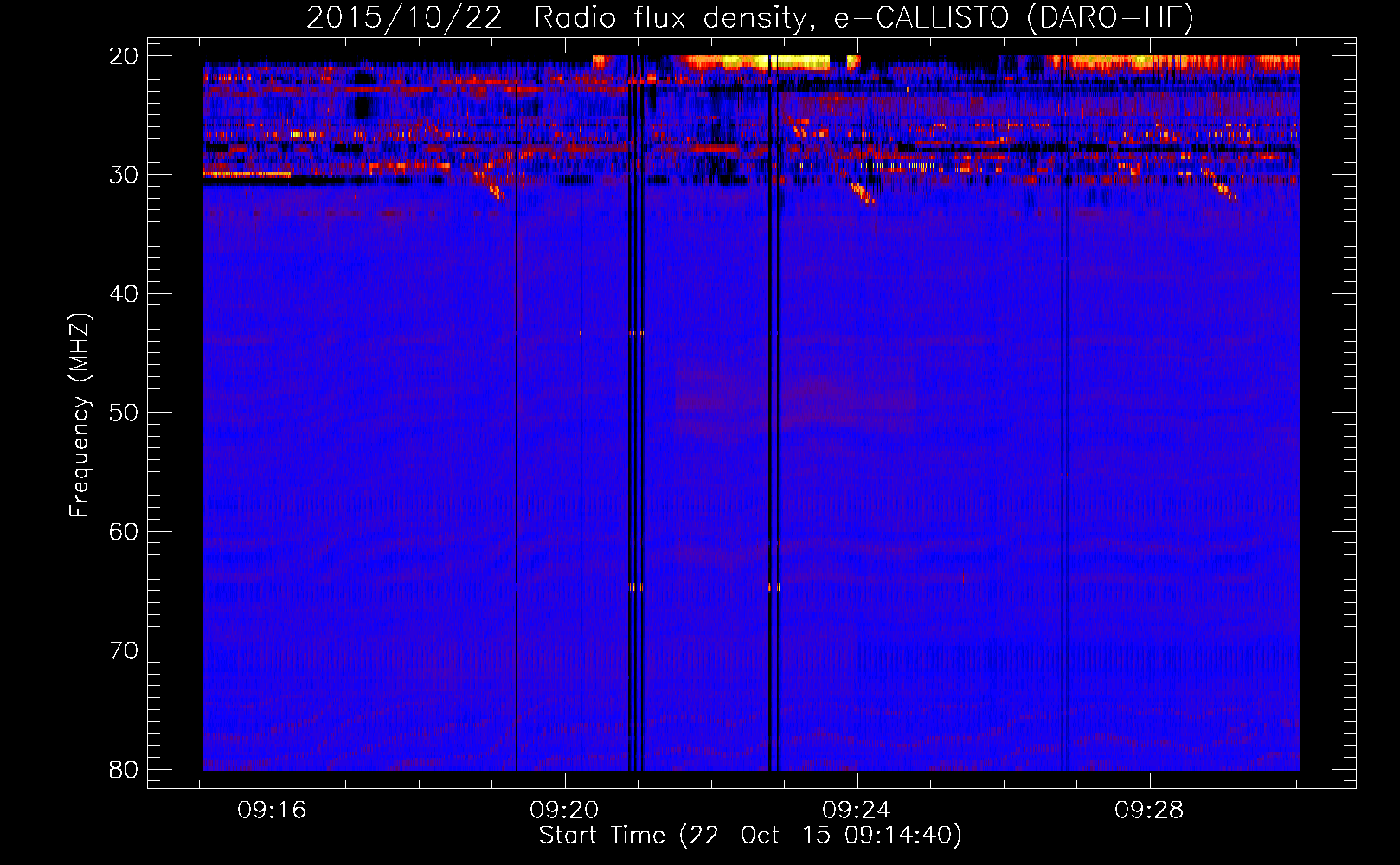Viewport: 1400px width, 865px height.
Task: Click the 09:16 time tick label
Action: tap(273, 811)
